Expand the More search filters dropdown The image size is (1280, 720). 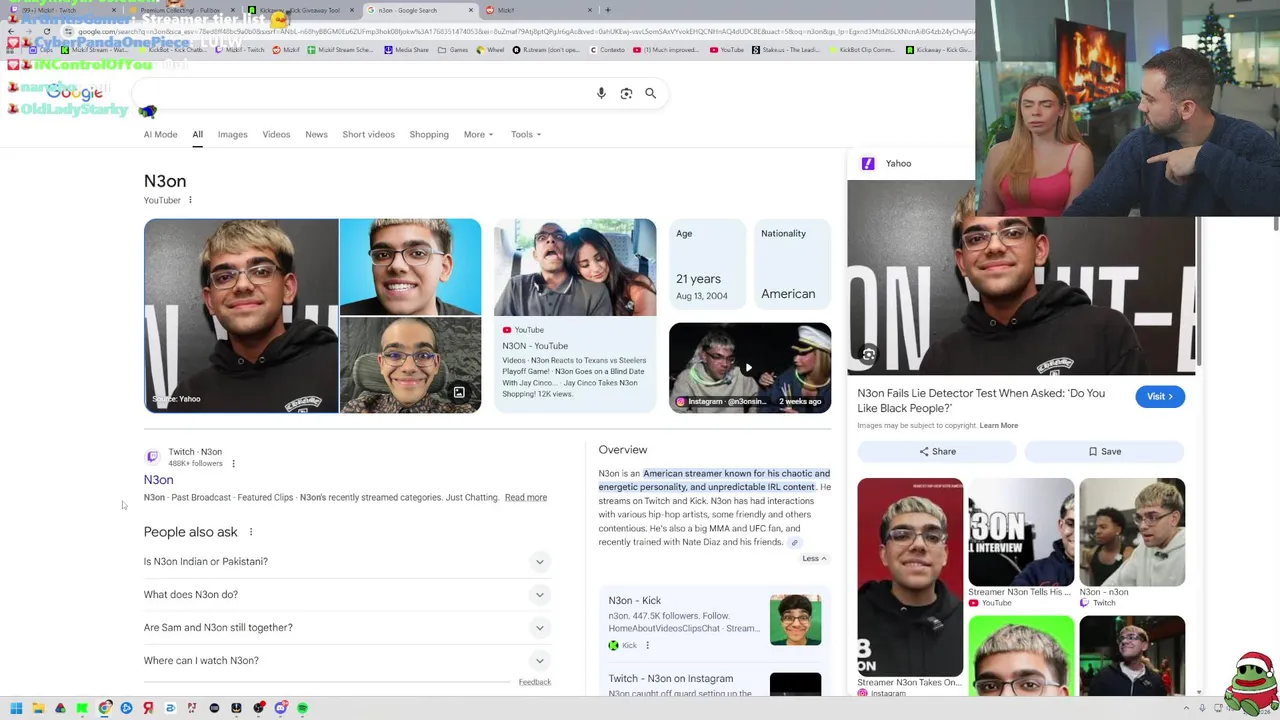pos(478,134)
